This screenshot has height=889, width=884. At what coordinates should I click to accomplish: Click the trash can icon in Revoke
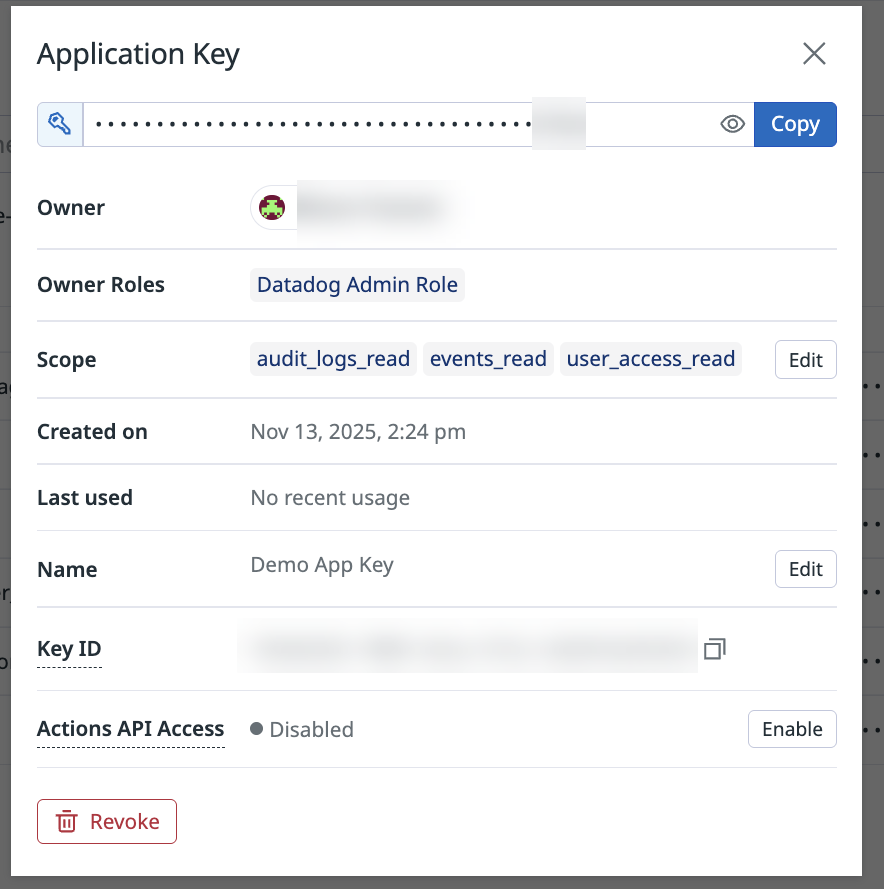67,822
